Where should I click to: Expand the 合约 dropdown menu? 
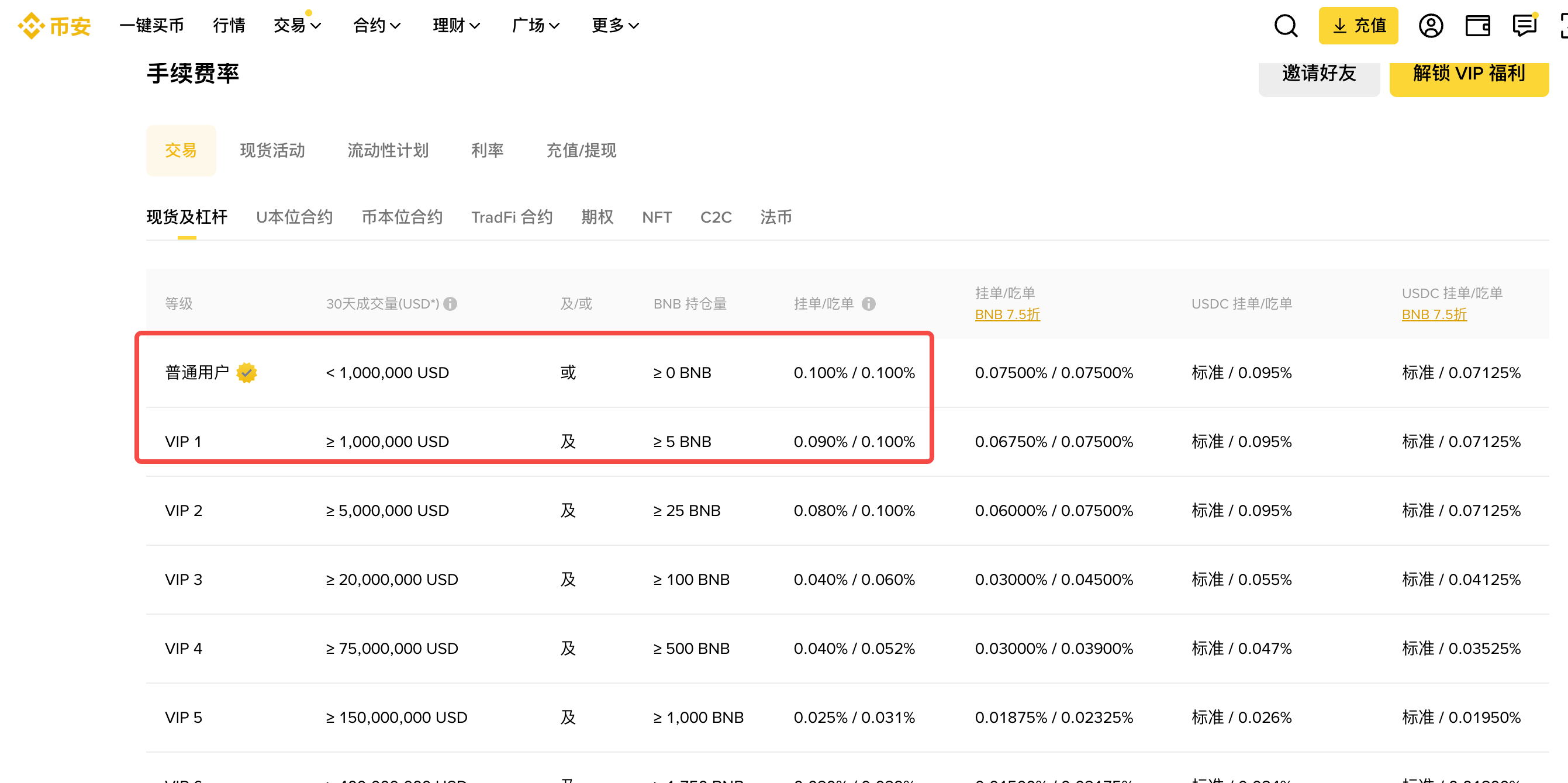click(376, 26)
